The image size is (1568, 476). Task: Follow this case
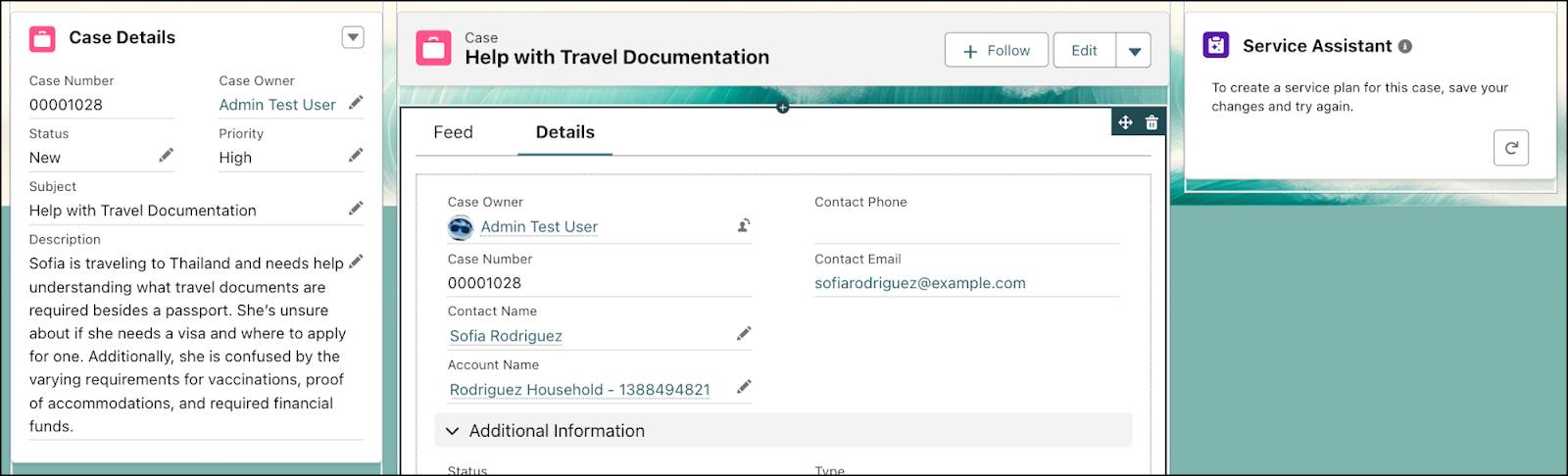[x=997, y=51]
